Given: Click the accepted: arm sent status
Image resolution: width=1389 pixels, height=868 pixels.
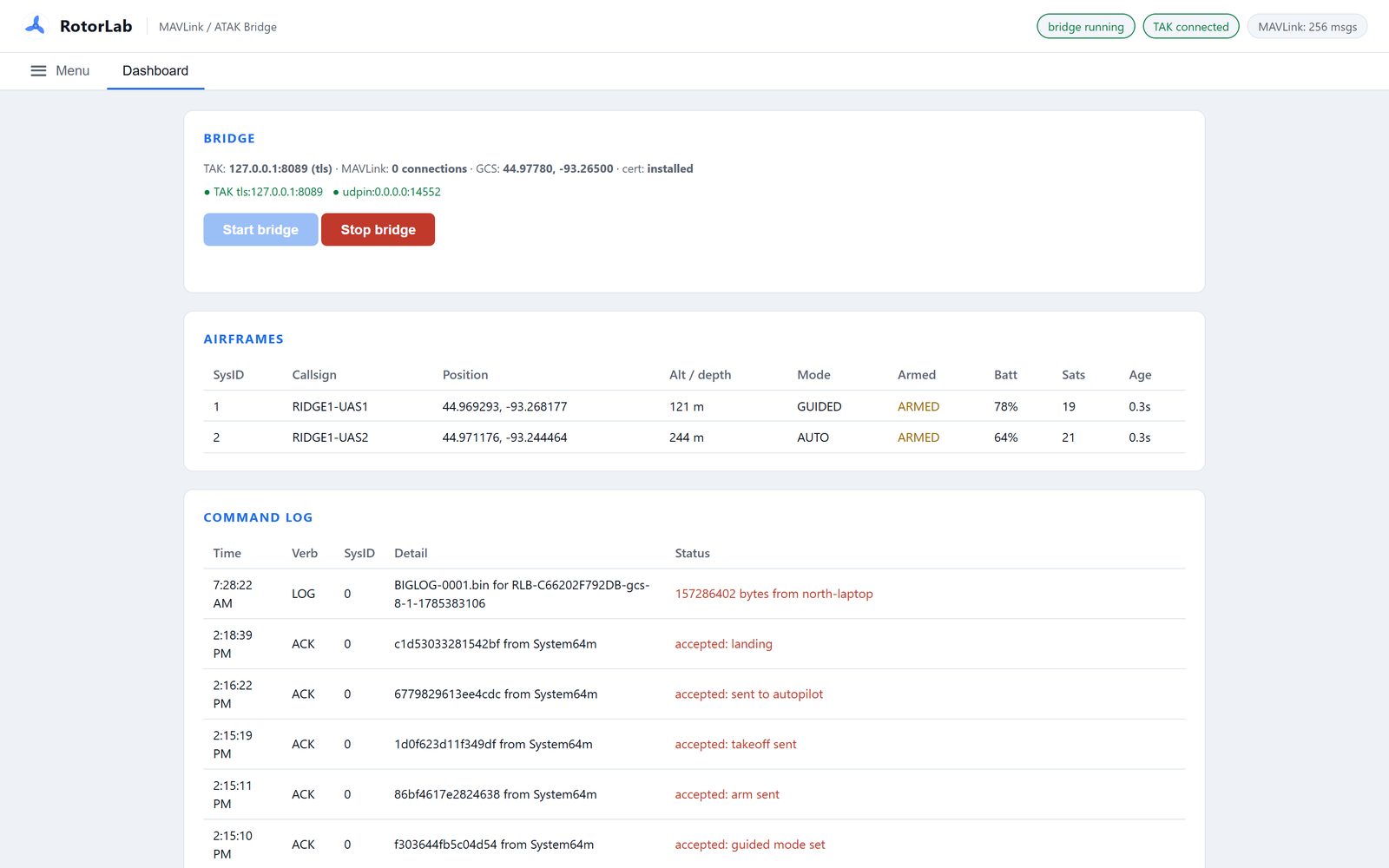Looking at the screenshot, I should (727, 794).
